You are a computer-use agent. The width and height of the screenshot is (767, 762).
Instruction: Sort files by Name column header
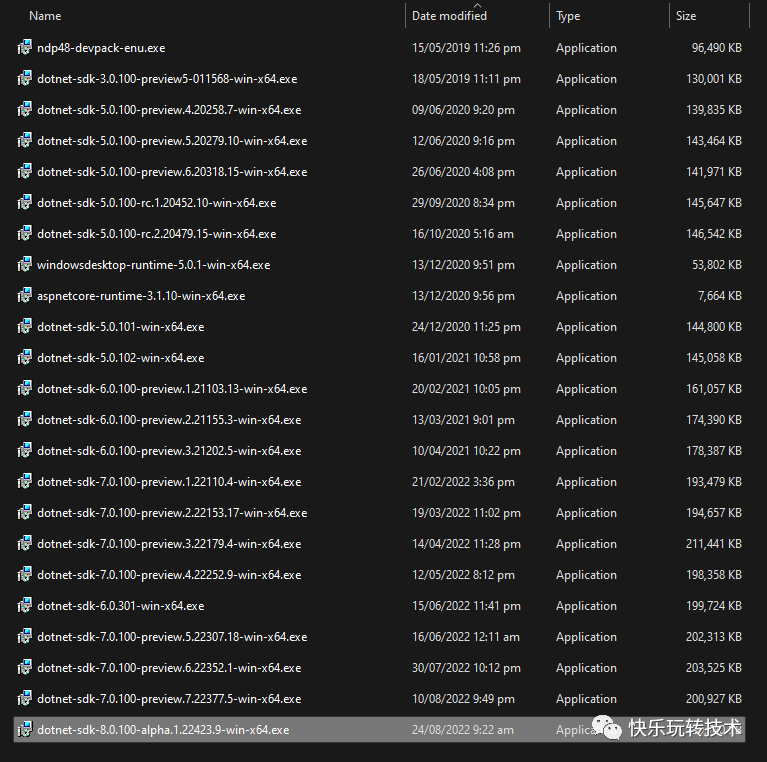(x=45, y=16)
